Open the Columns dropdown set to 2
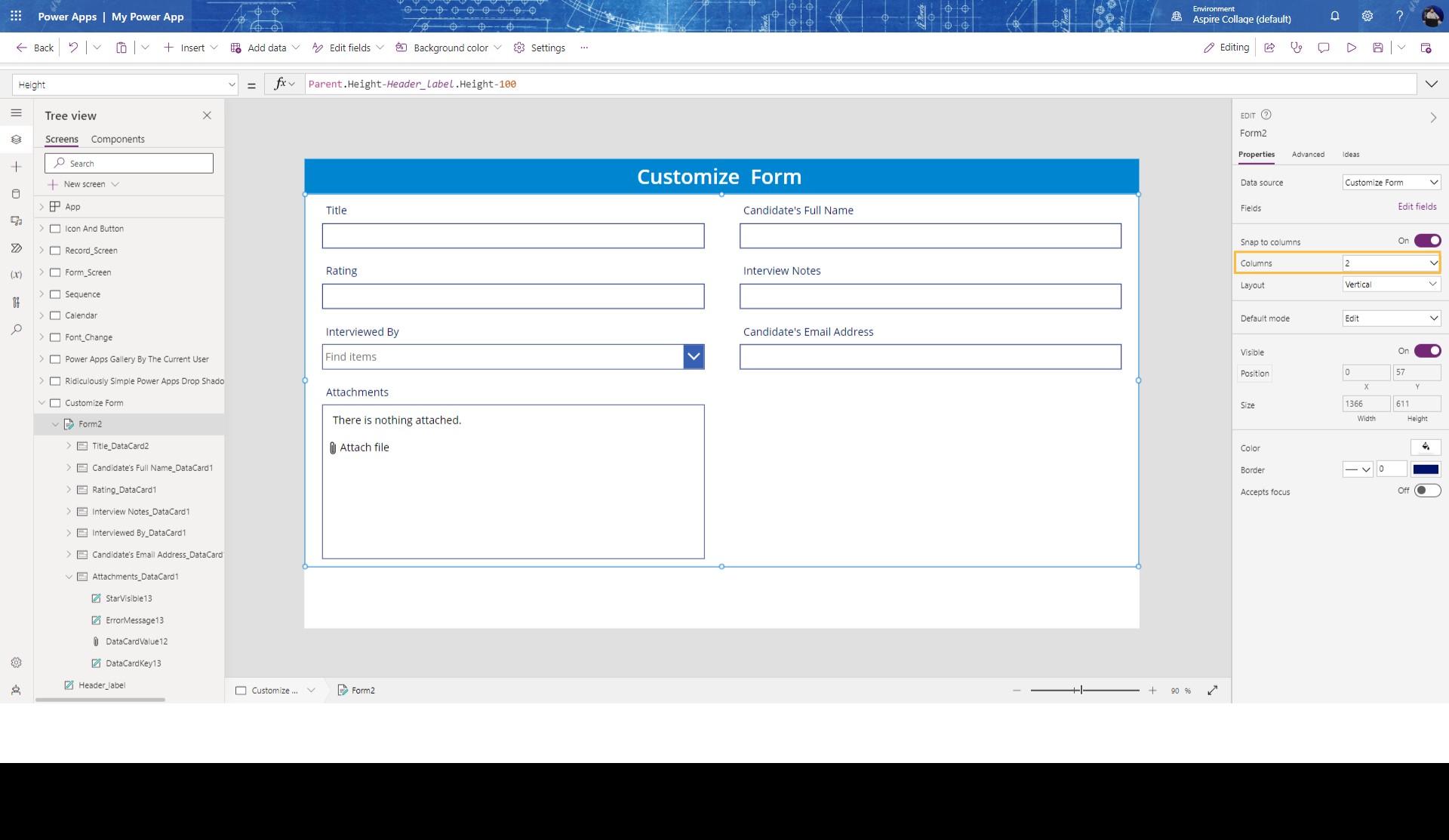The image size is (1449, 840). [x=1389, y=263]
